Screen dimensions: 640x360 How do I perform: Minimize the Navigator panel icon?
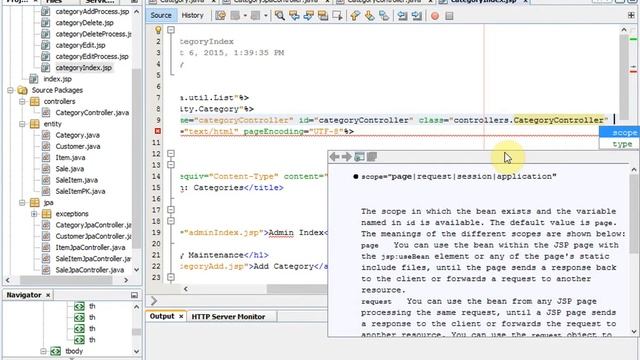134,295
